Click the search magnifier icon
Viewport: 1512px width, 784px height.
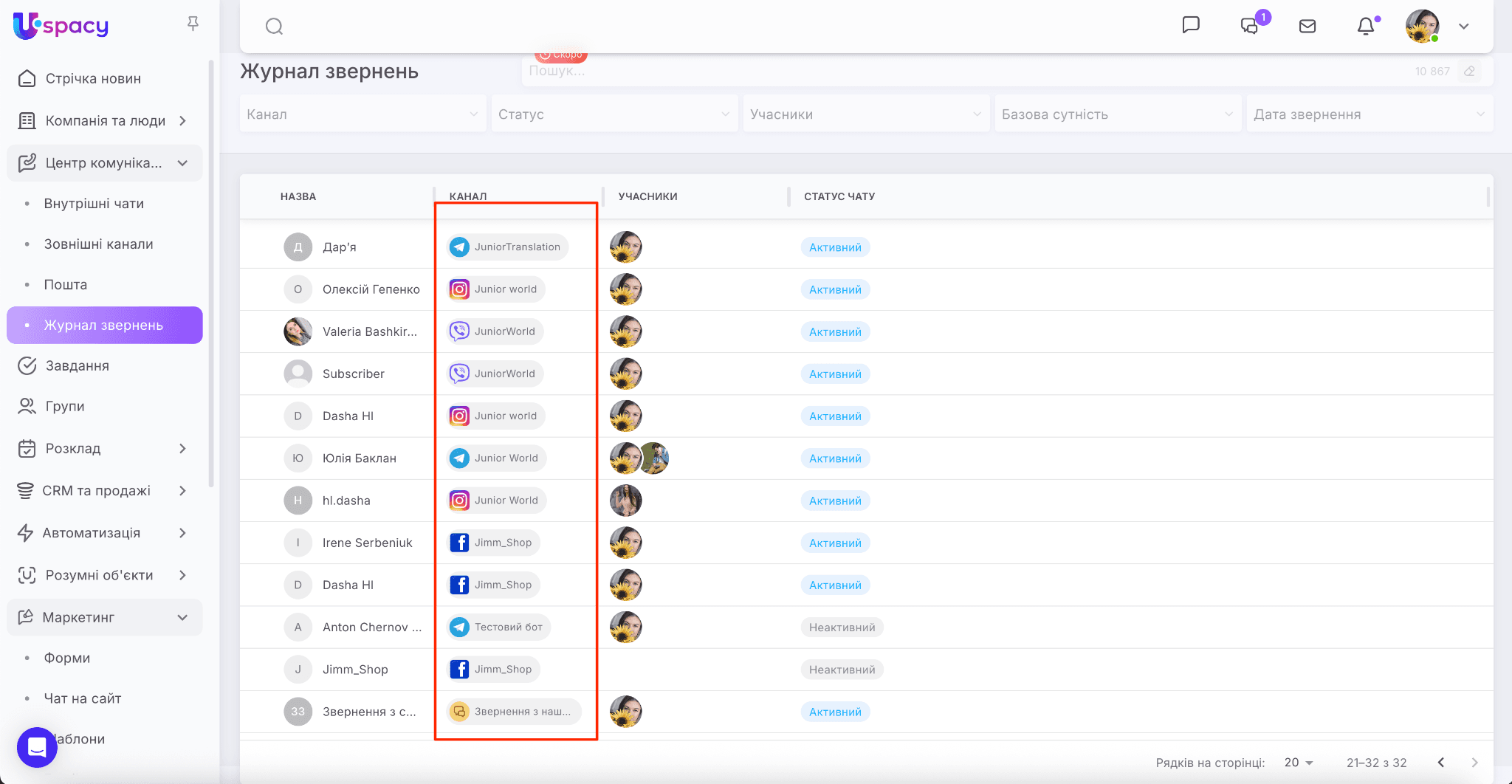click(x=274, y=27)
